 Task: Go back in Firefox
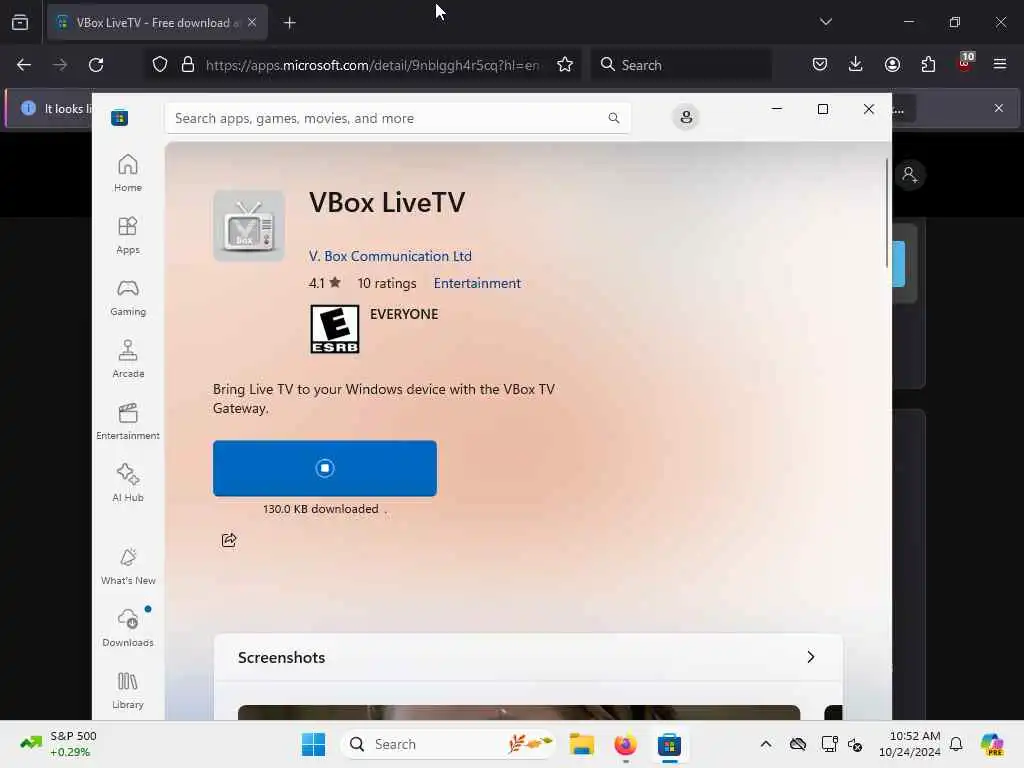(24, 65)
